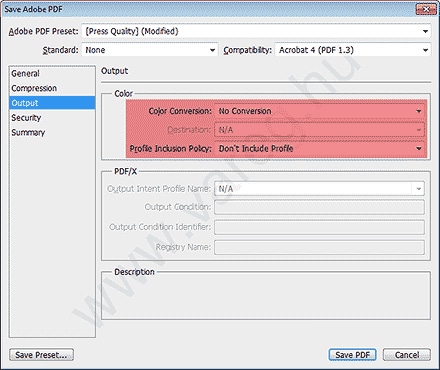Open the Destination dropdown showing N/A
This screenshot has width=440, height=370.
click(x=320, y=130)
